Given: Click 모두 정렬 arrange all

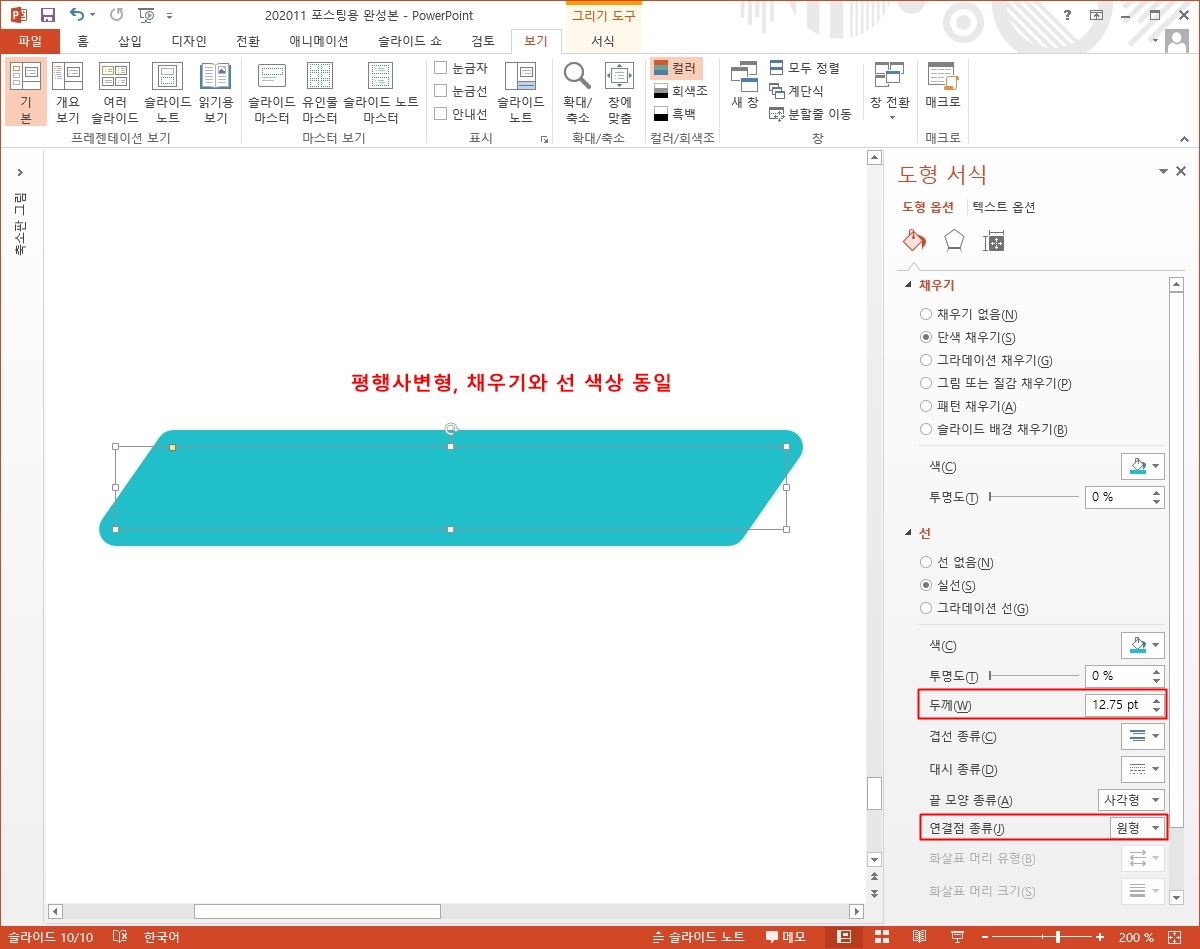Looking at the screenshot, I should tap(805, 68).
